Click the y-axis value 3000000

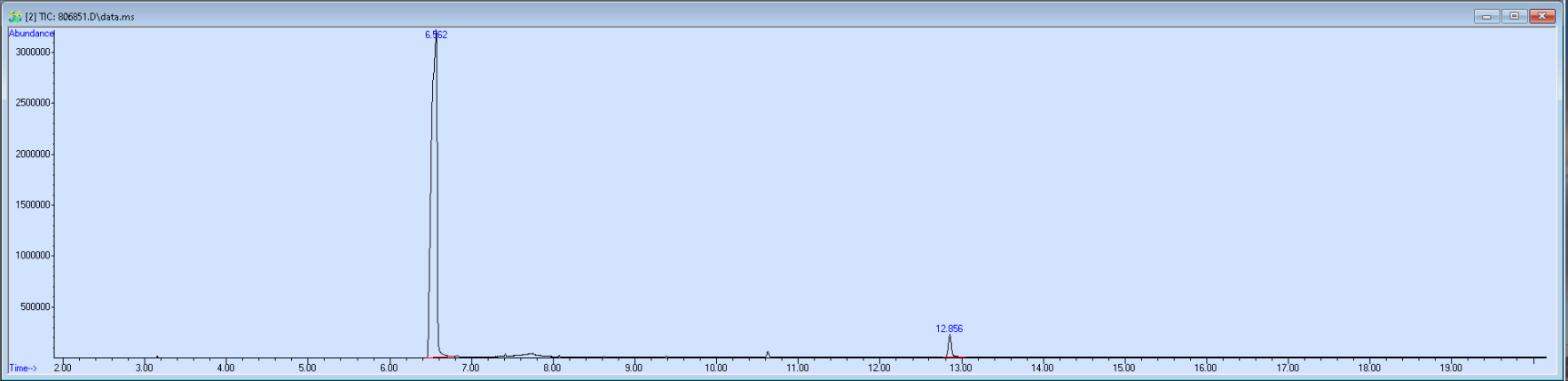point(32,52)
